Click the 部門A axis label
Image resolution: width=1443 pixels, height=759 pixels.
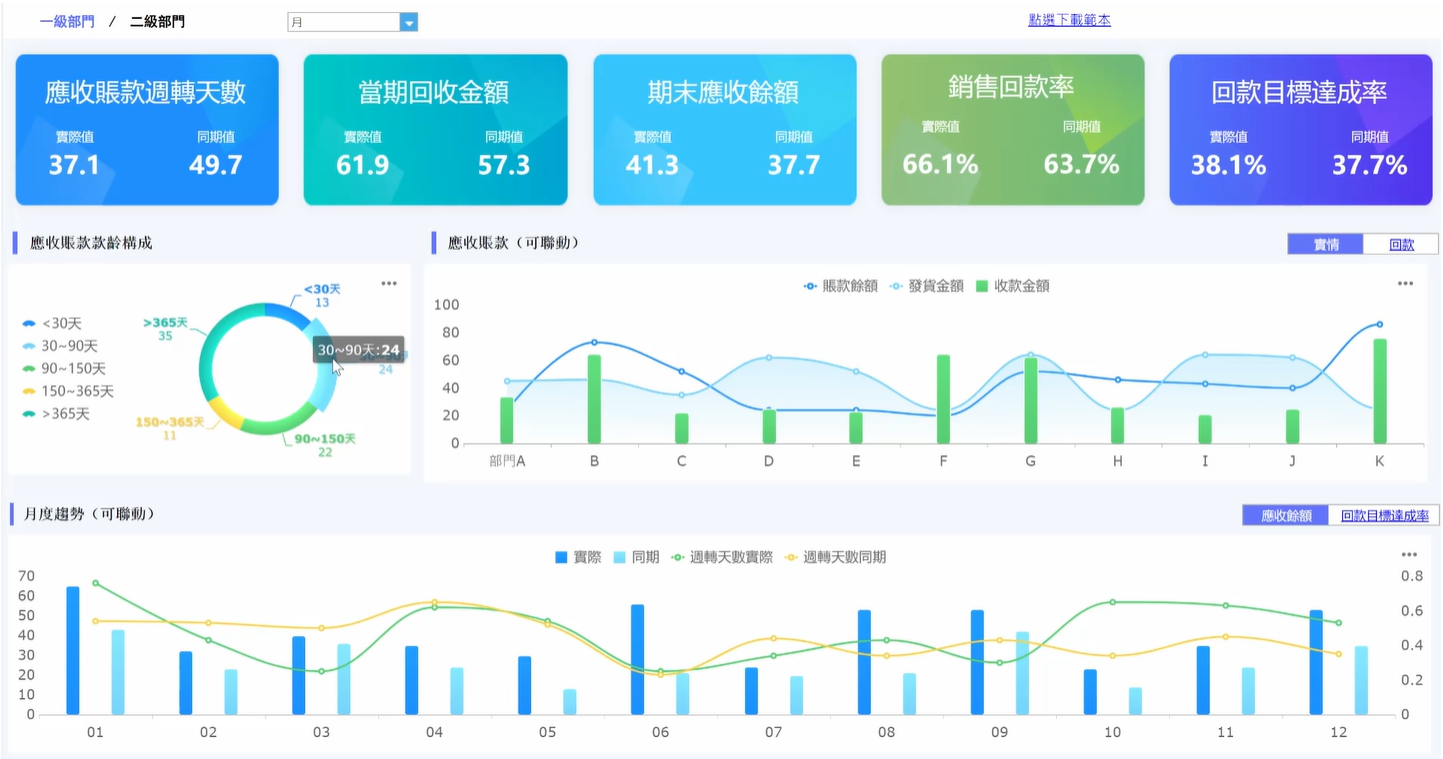click(x=507, y=461)
